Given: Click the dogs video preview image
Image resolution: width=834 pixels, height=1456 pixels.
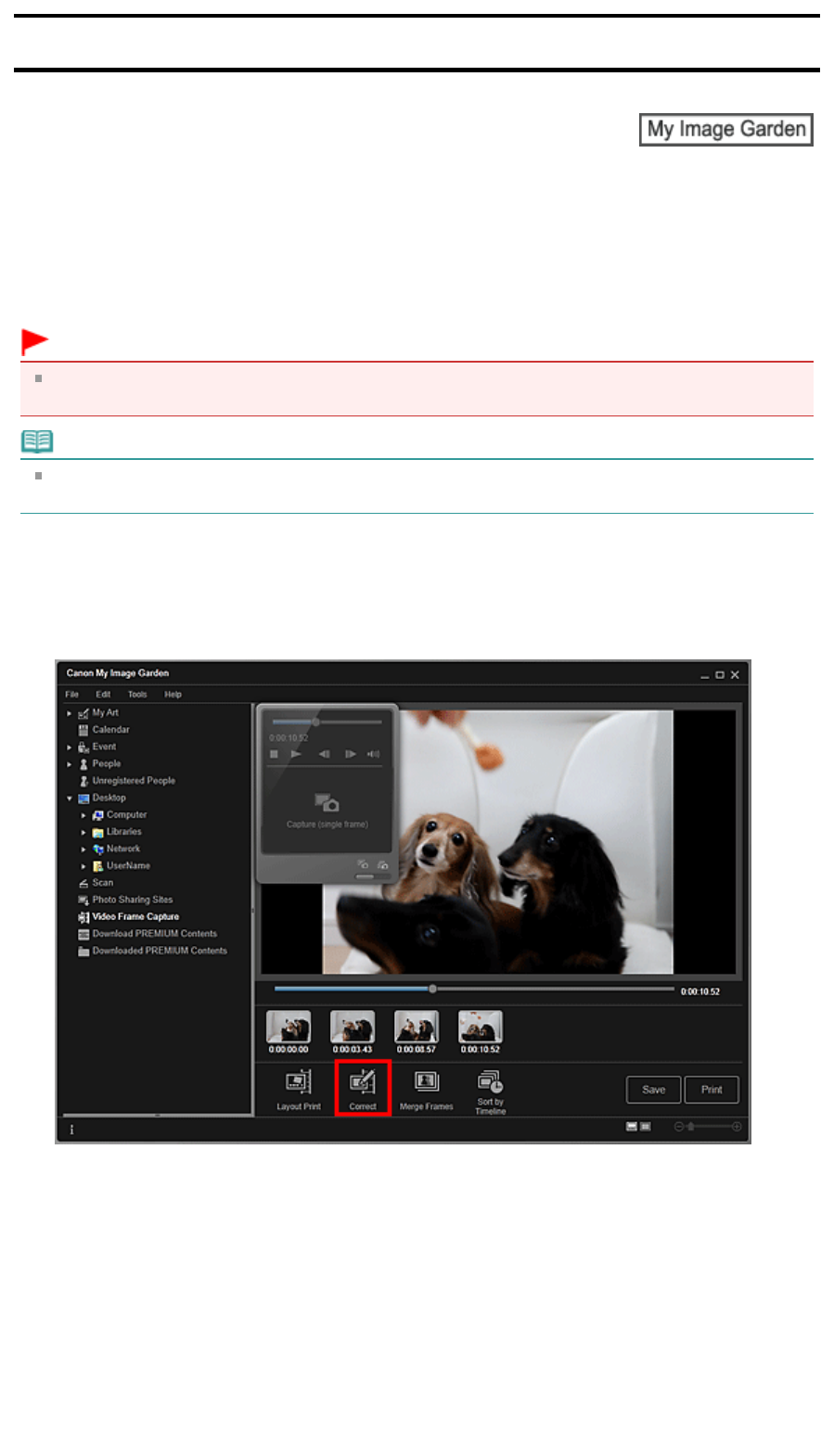Looking at the screenshot, I should click(x=498, y=842).
